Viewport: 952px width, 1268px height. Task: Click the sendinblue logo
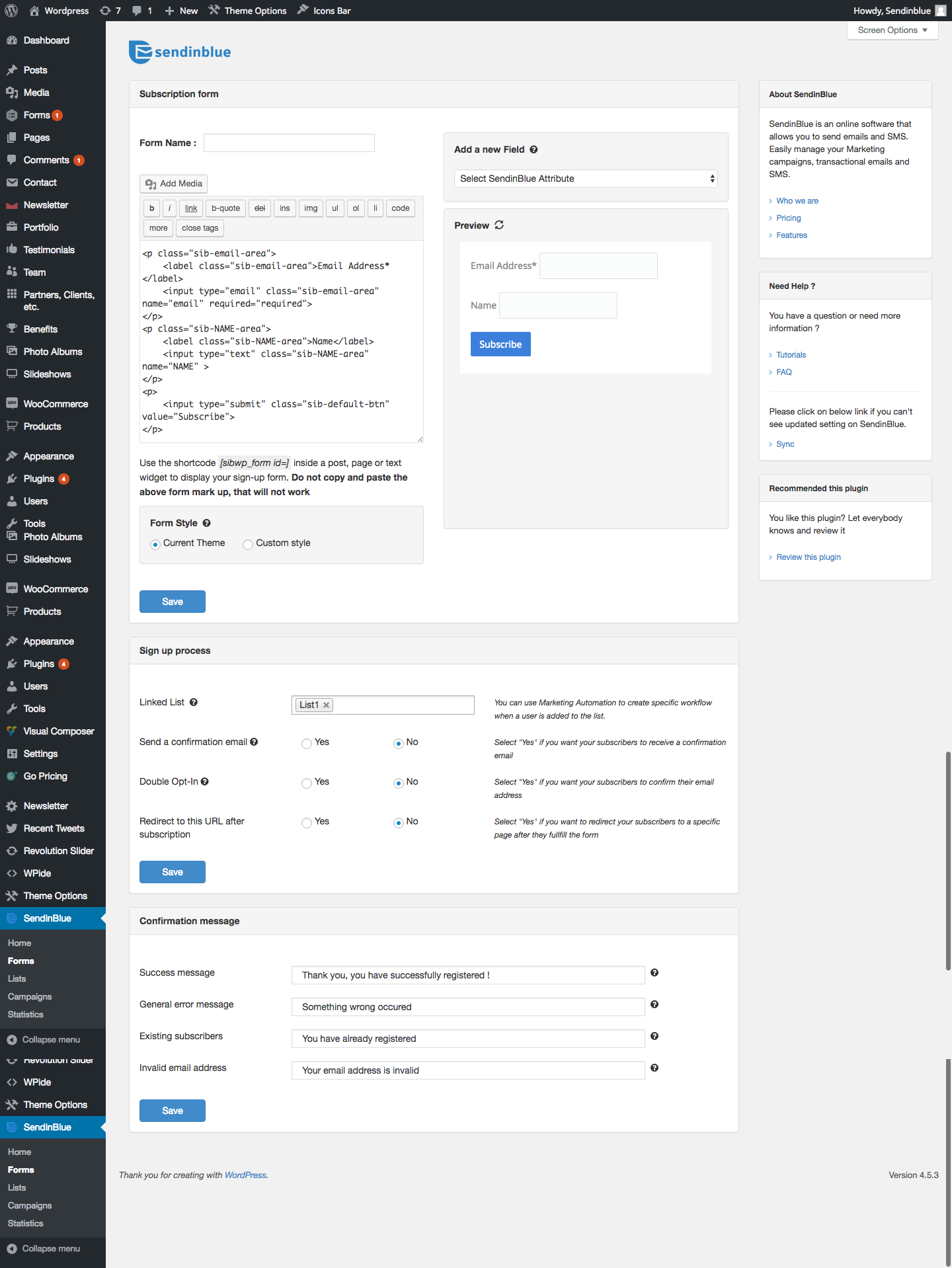click(x=180, y=52)
